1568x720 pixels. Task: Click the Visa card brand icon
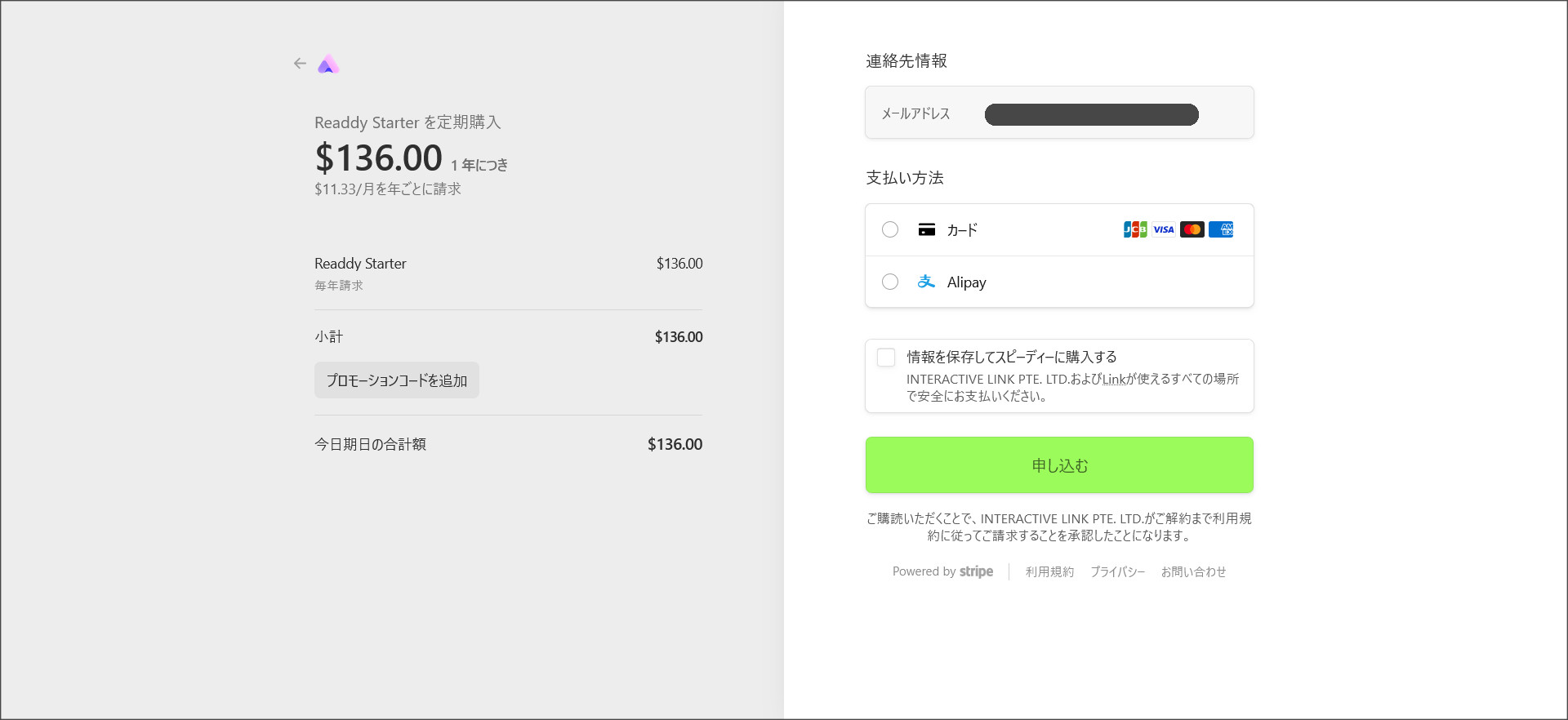pos(1163,229)
